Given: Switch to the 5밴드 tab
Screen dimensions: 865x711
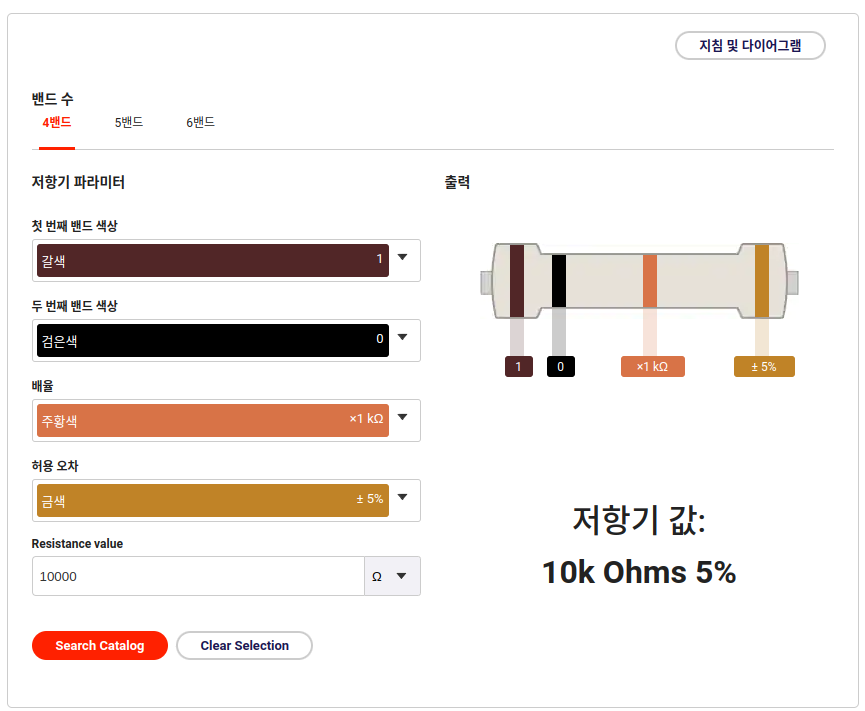Looking at the screenshot, I should 129,122.
